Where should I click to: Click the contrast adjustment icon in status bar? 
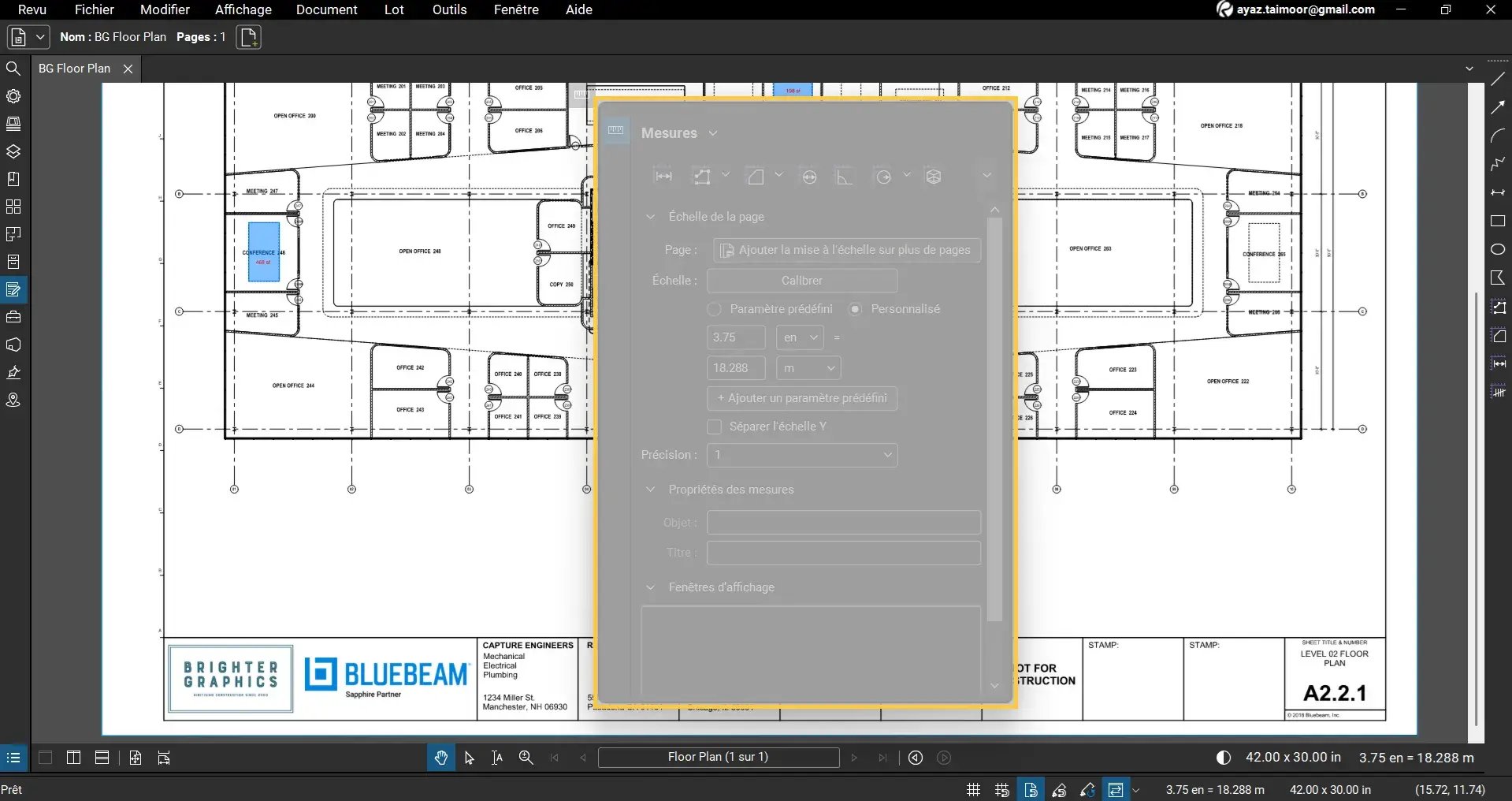(x=1223, y=758)
